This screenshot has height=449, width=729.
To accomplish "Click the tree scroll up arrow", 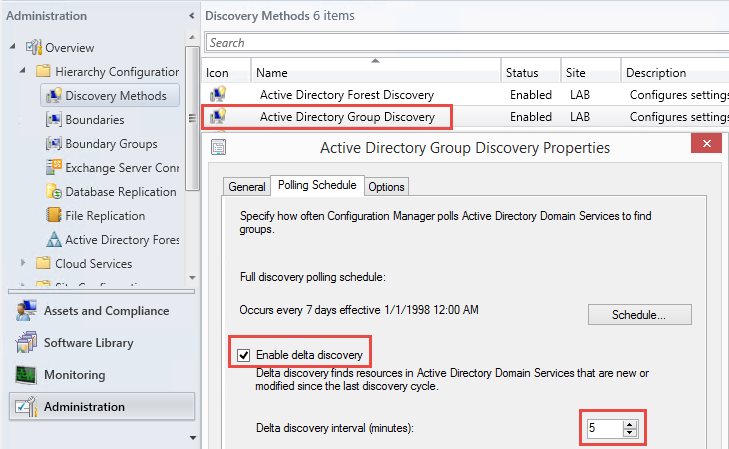I will click(192, 37).
